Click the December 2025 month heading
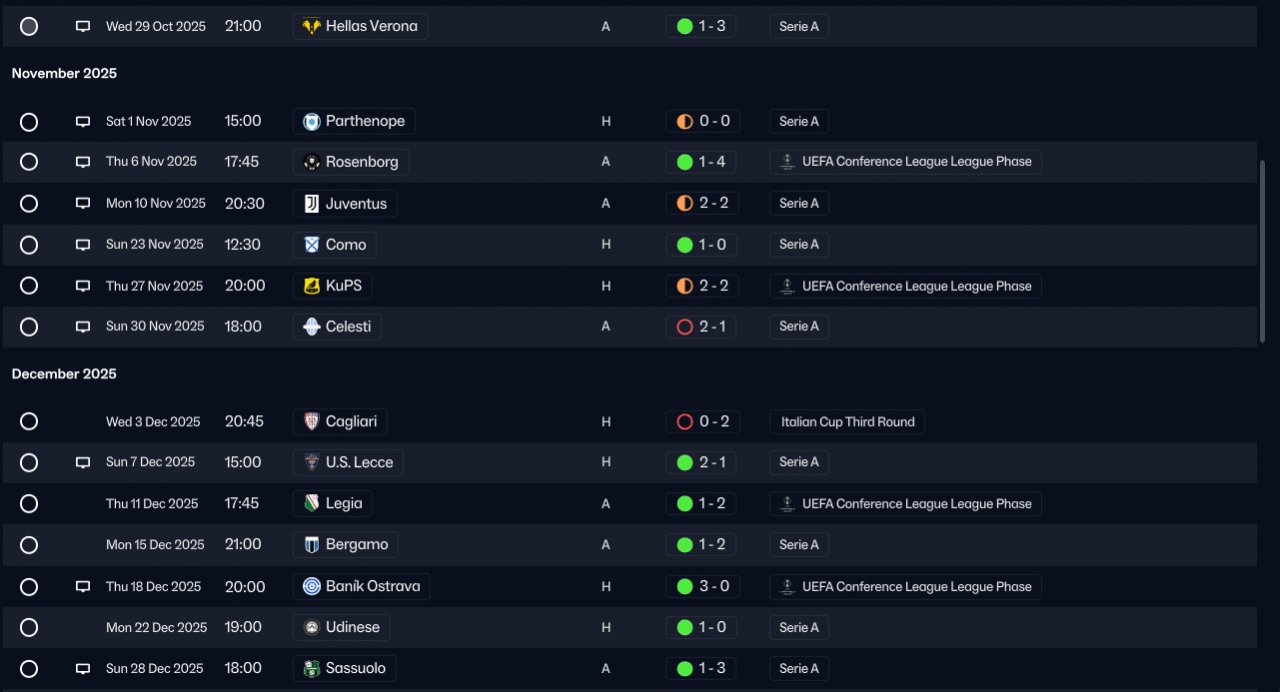This screenshot has height=692, width=1280. tap(64, 374)
